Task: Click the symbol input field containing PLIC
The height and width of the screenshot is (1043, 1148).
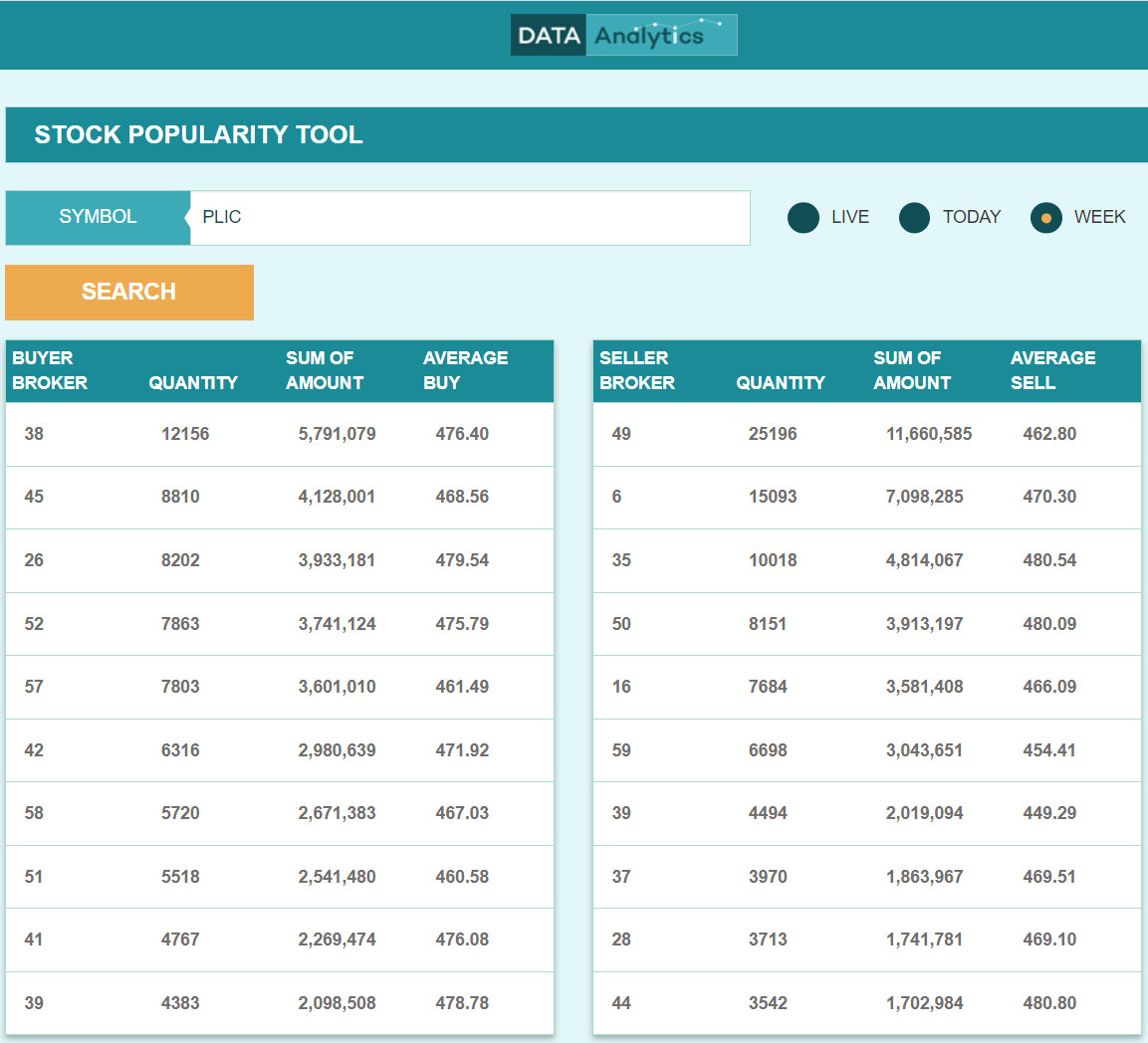Action: click(x=468, y=217)
